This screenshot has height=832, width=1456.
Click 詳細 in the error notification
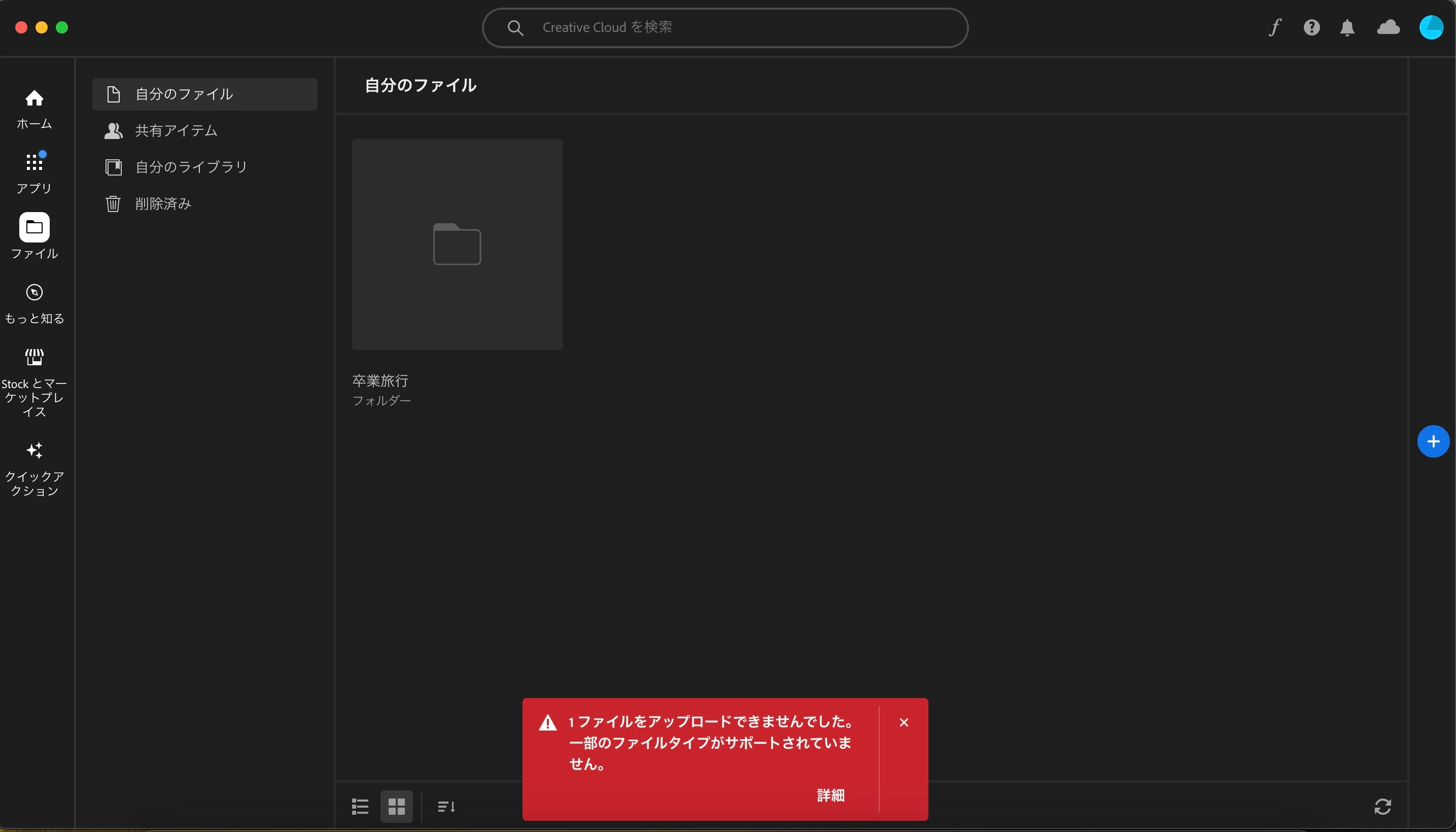(x=830, y=795)
